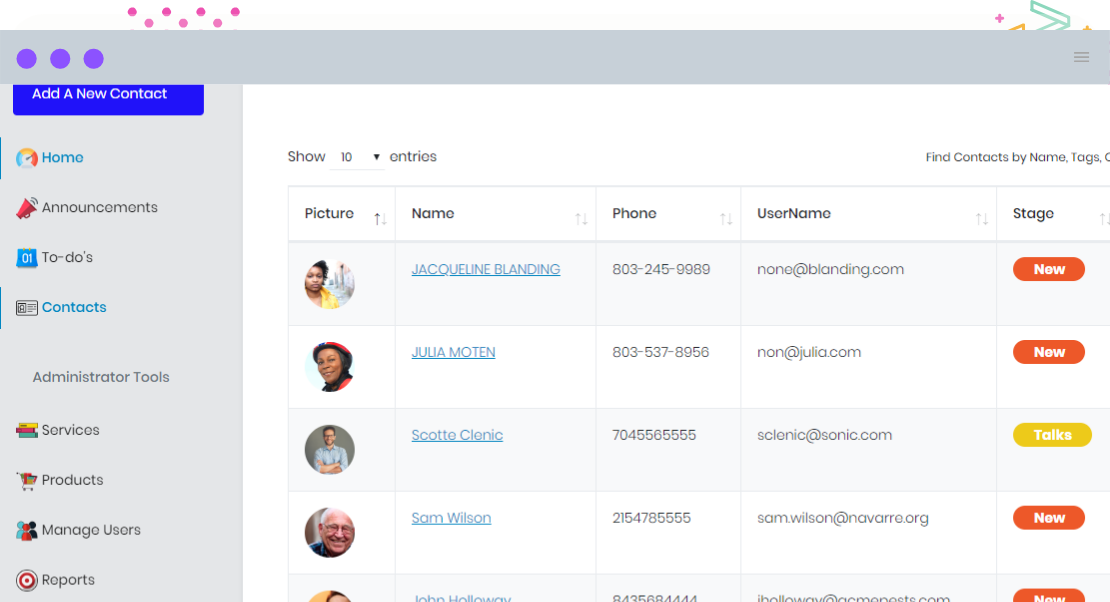
Task: Open Products using the shopping cart icon
Action: click(27, 480)
